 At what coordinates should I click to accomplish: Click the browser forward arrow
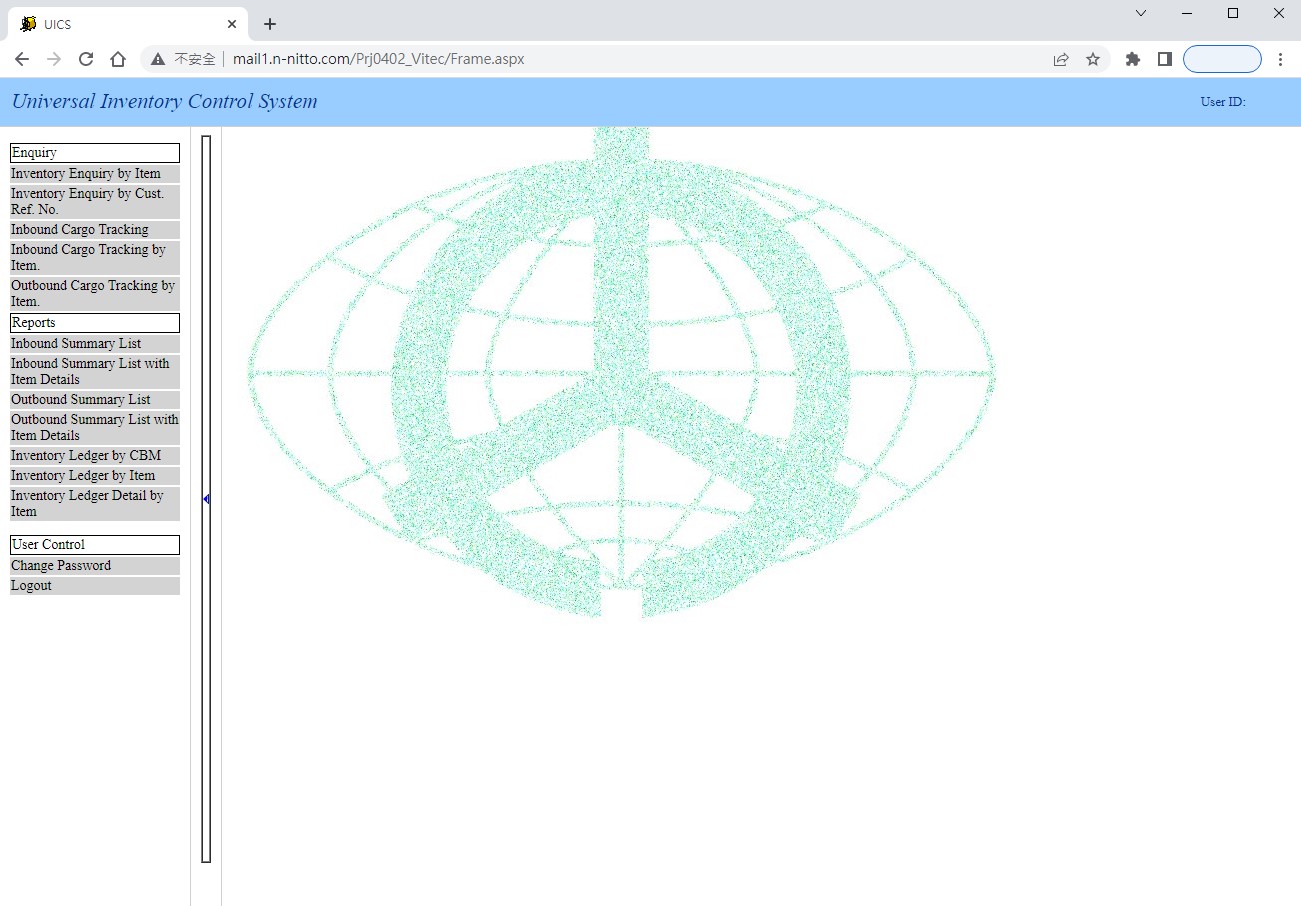pos(54,59)
